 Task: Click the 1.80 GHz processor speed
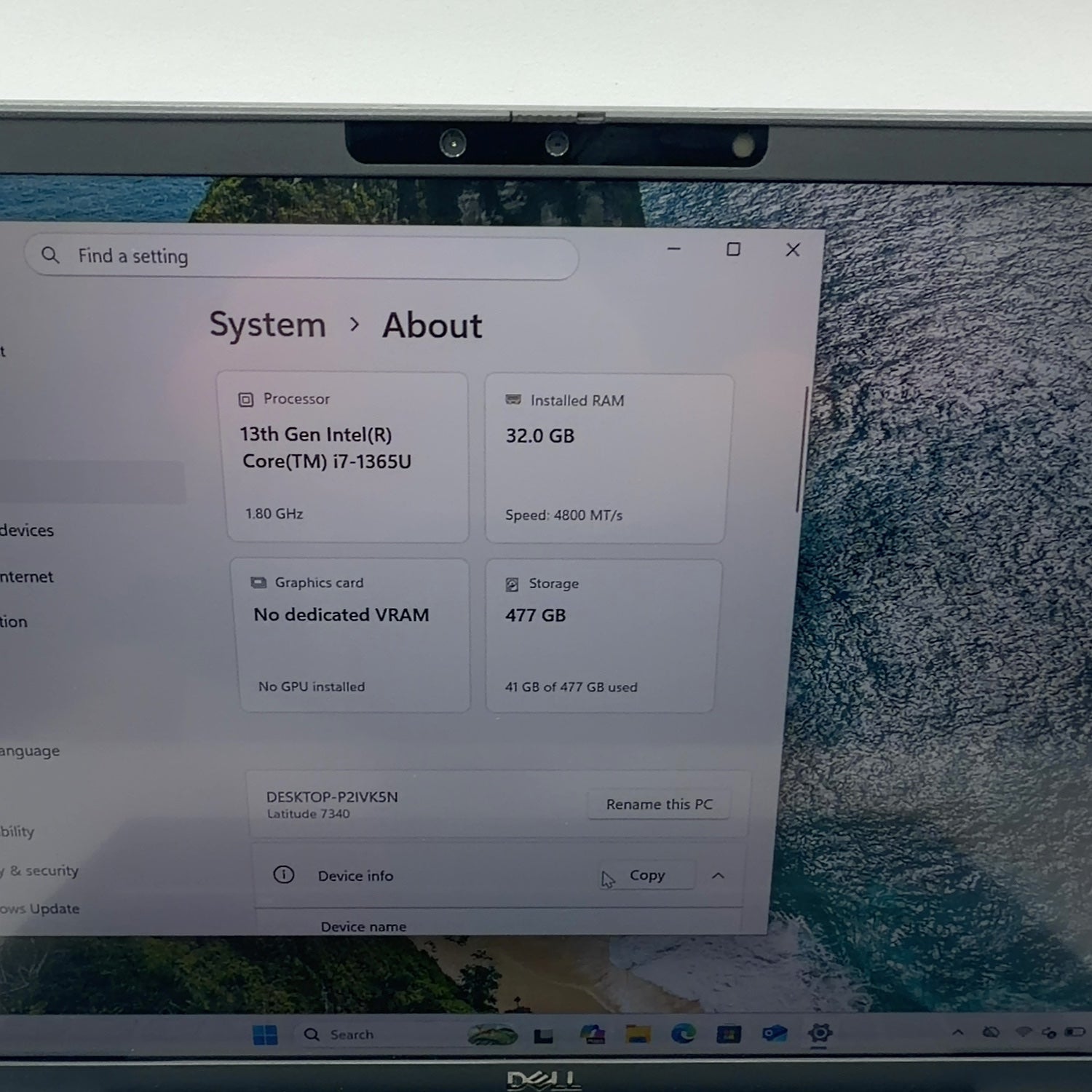pos(274,513)
